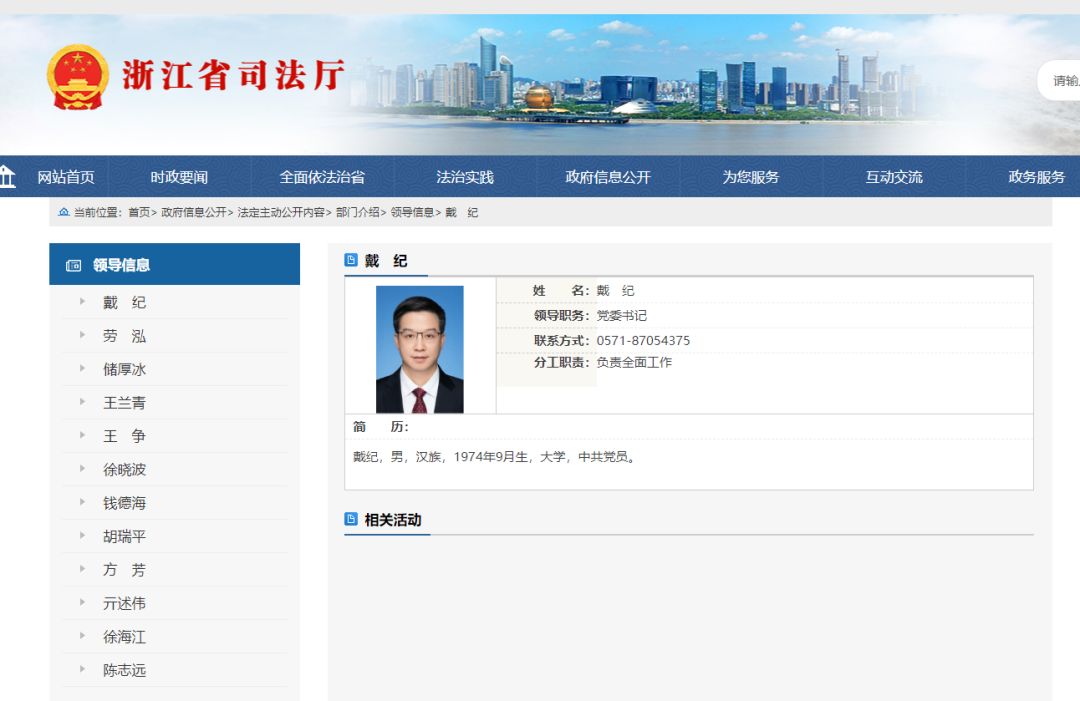The height and width of the screenshot is (701, 1080).
Task: Click the search input field
Action: tap(1059, 81)
